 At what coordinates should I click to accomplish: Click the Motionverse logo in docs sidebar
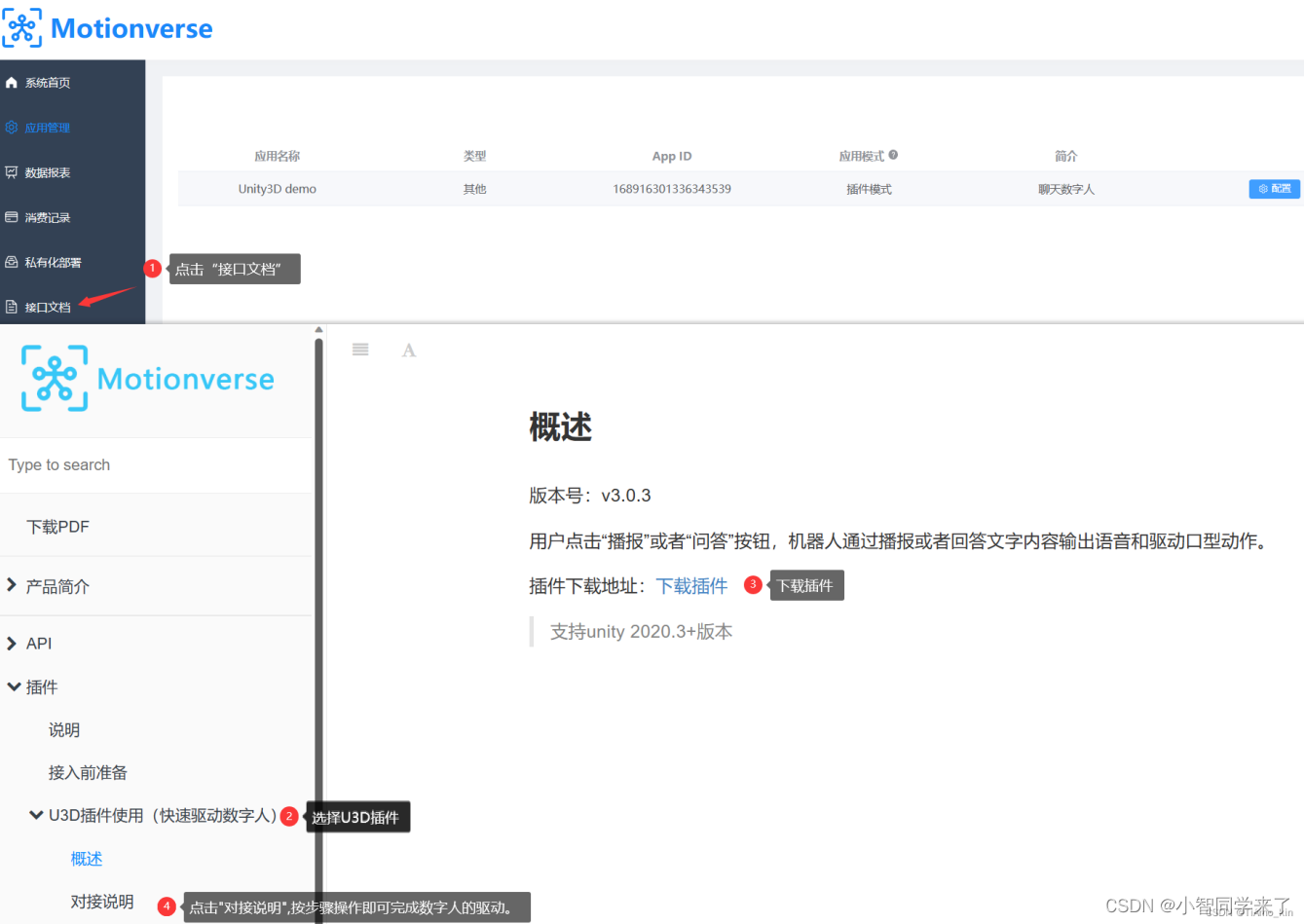click(x=148, y=378)
